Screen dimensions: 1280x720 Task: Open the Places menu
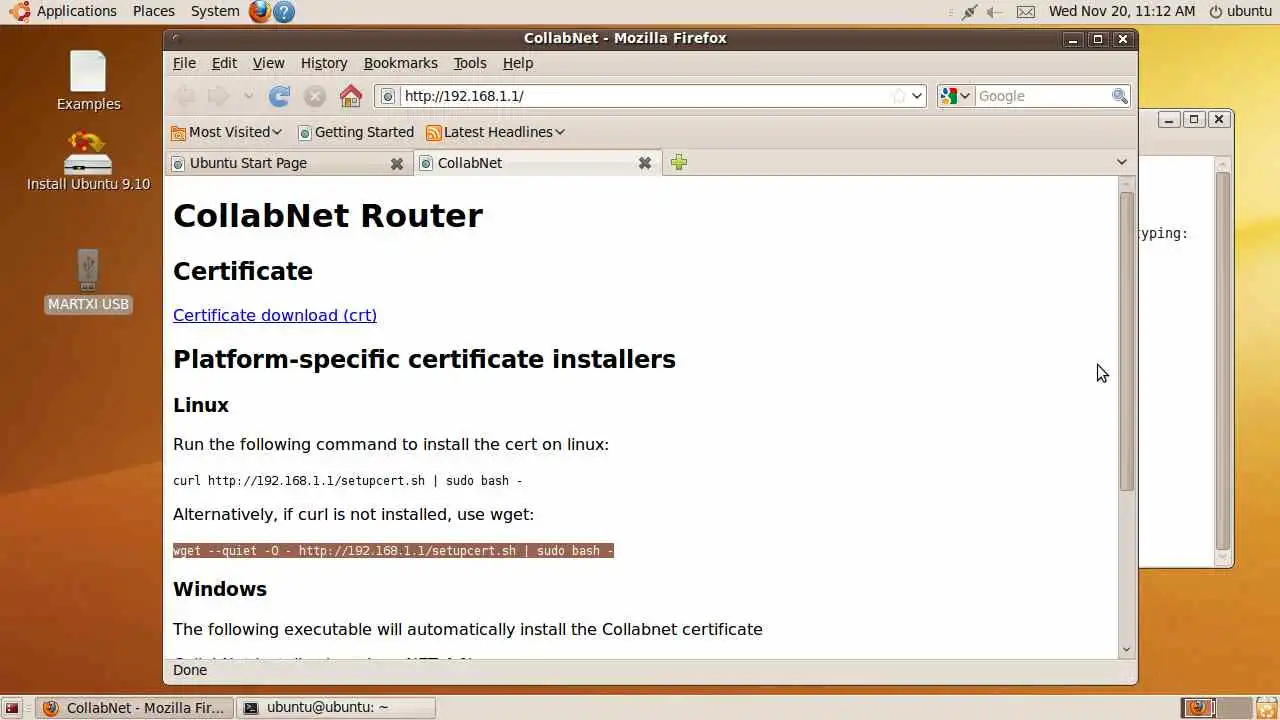tap(153, 11)
